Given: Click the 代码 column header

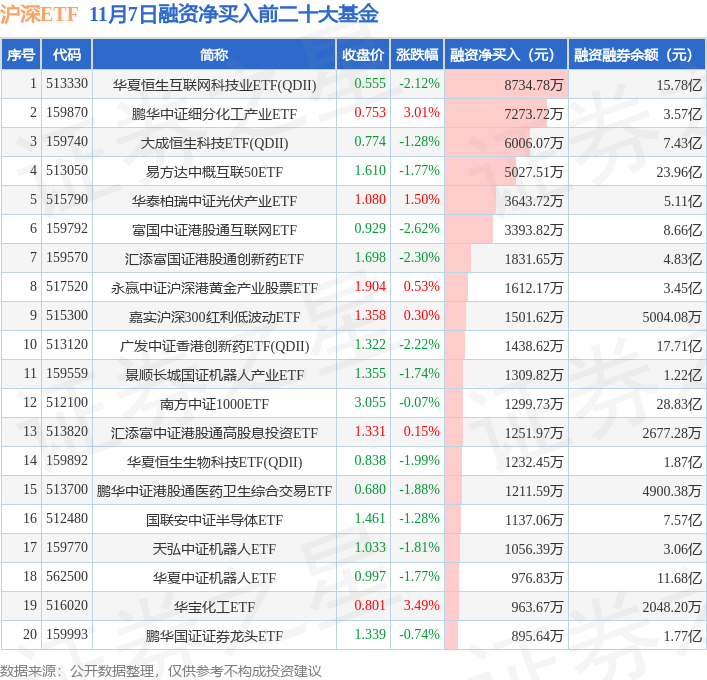Looking at the screenshot, I should 67,55.
